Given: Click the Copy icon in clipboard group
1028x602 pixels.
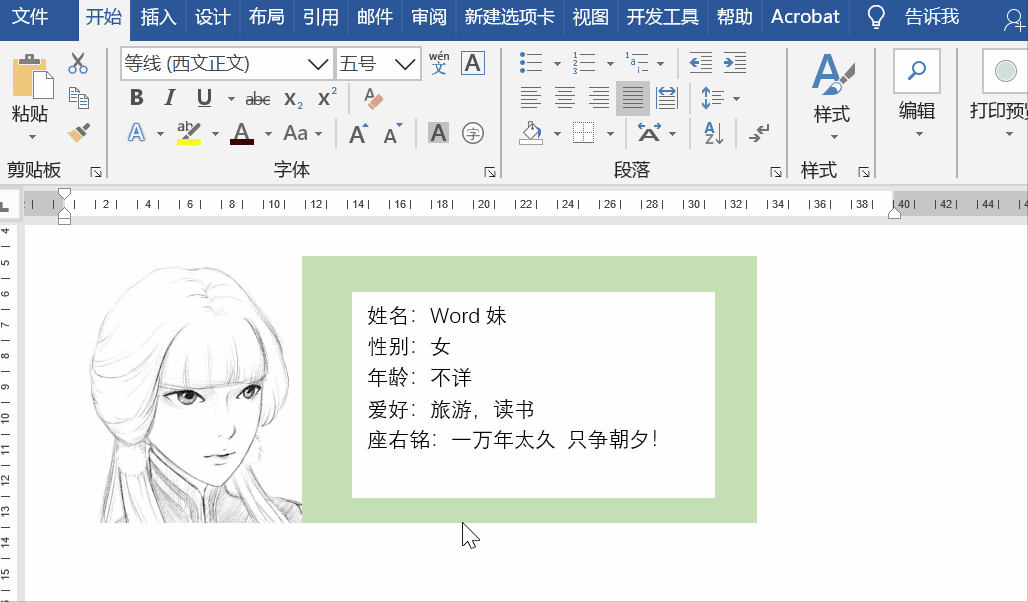Looking at the screenshot, I should click(79, 98).
